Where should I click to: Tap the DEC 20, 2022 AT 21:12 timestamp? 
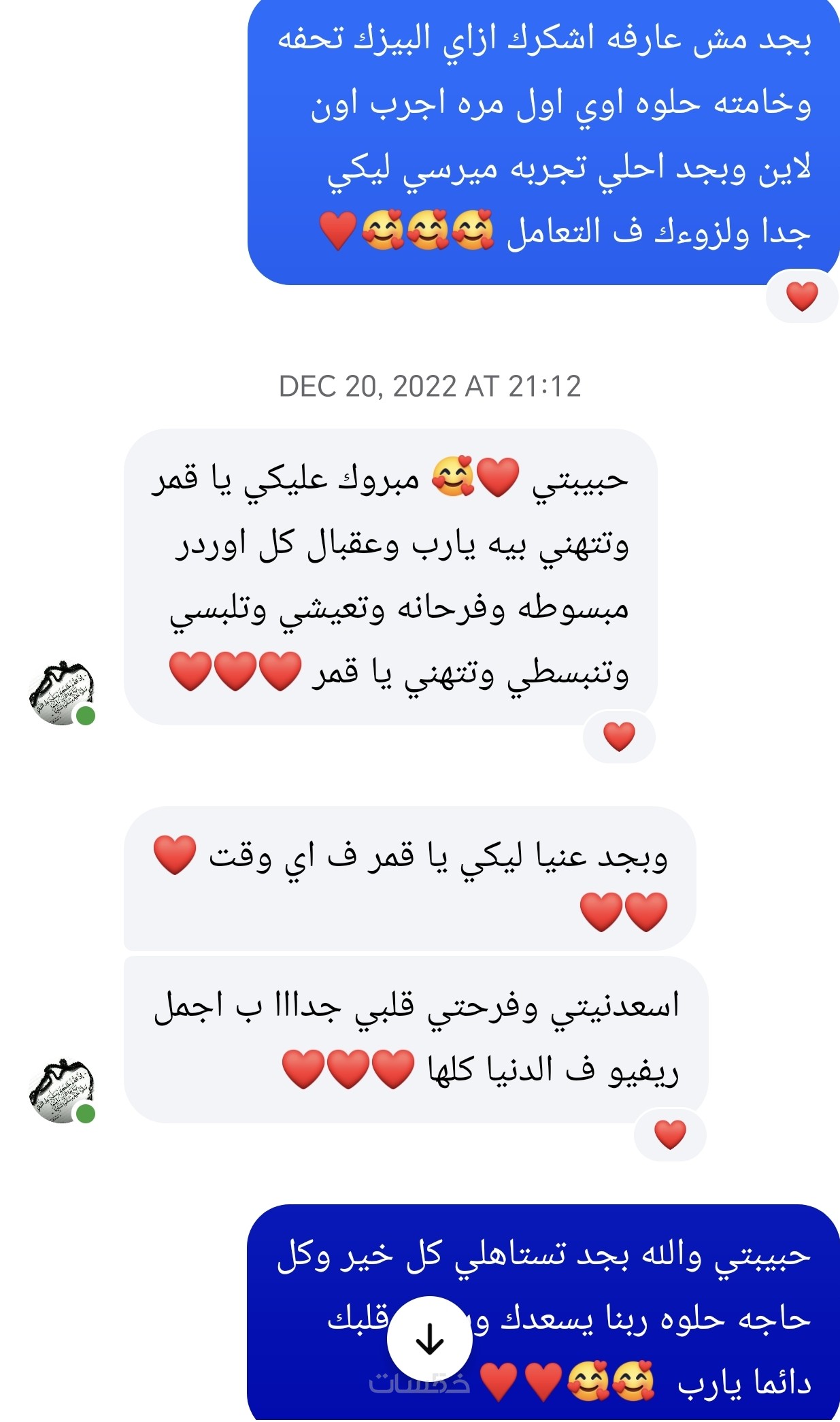point(430,386)
